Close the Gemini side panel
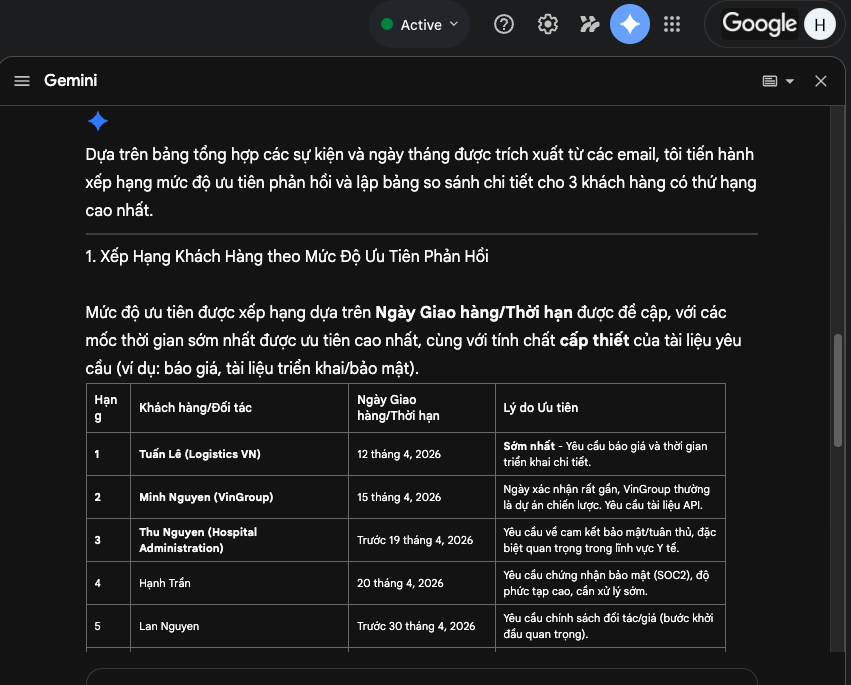 click(x=821, y=81)
